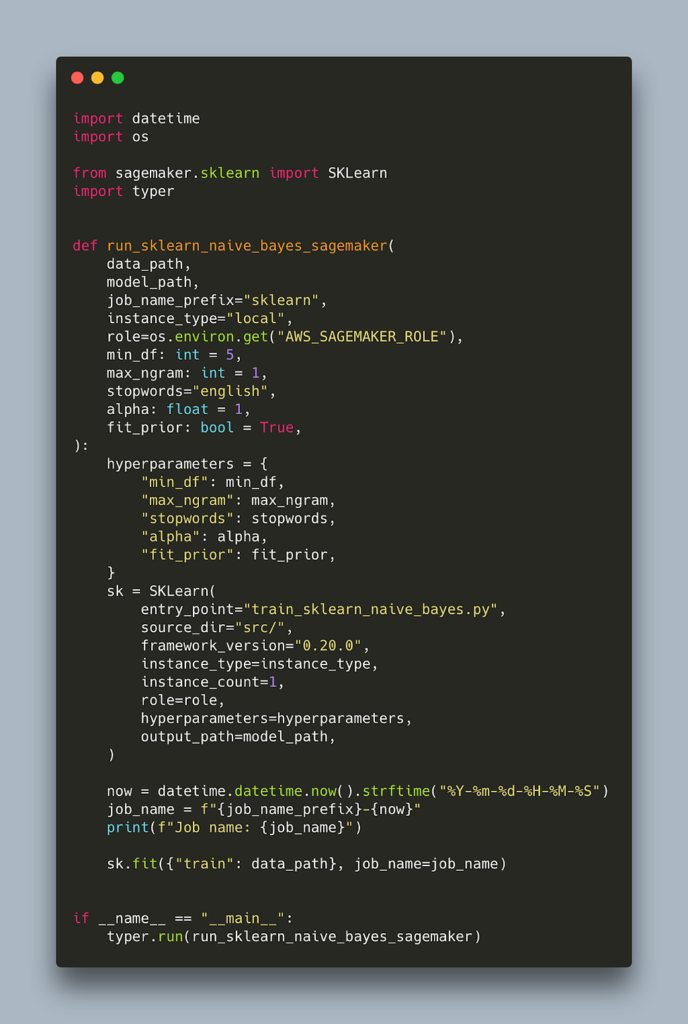Click the print function call

(x=128, y=827)
